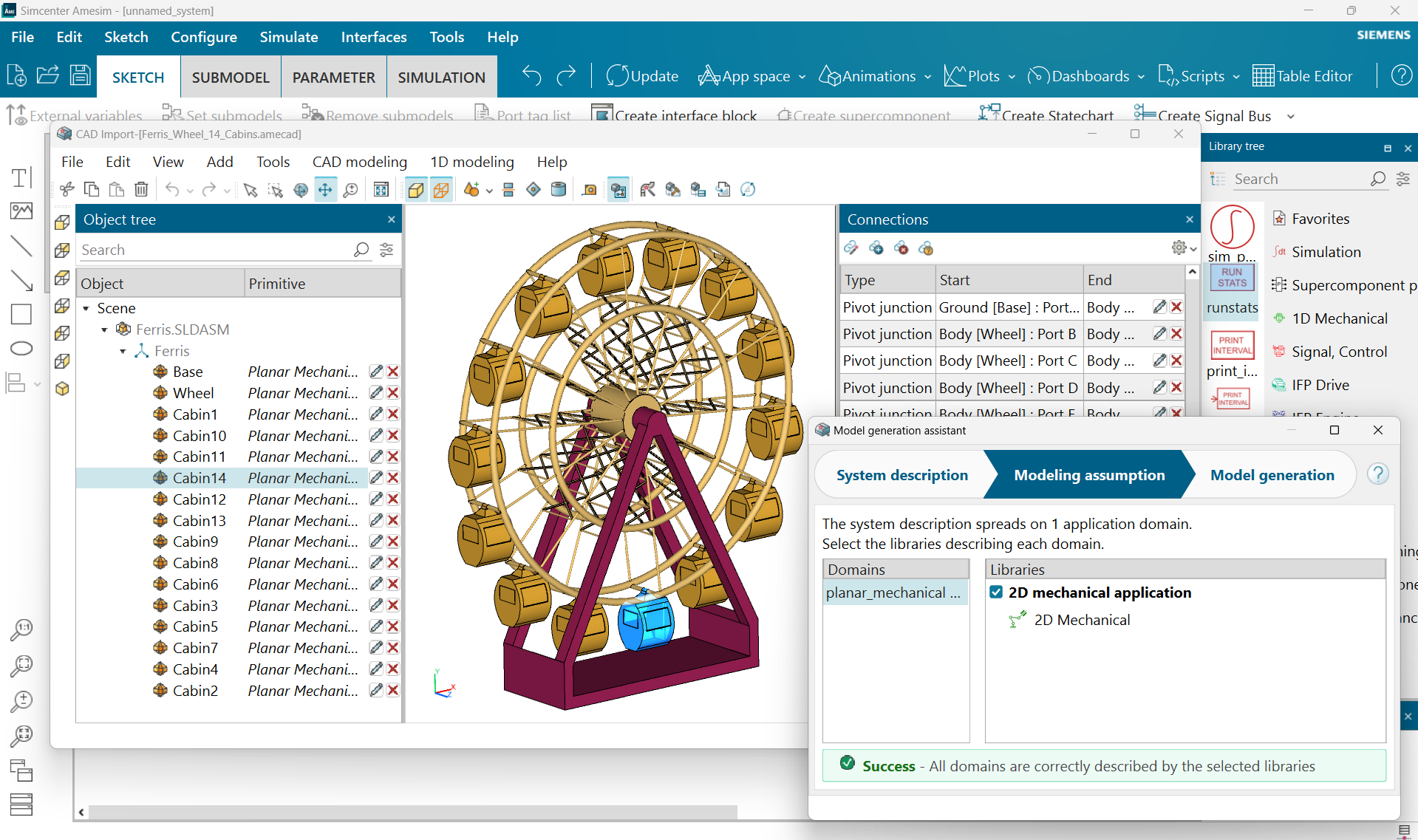Go to the Model generation step
This screenshot has width=1418, height=840.
coord(1272,475)
